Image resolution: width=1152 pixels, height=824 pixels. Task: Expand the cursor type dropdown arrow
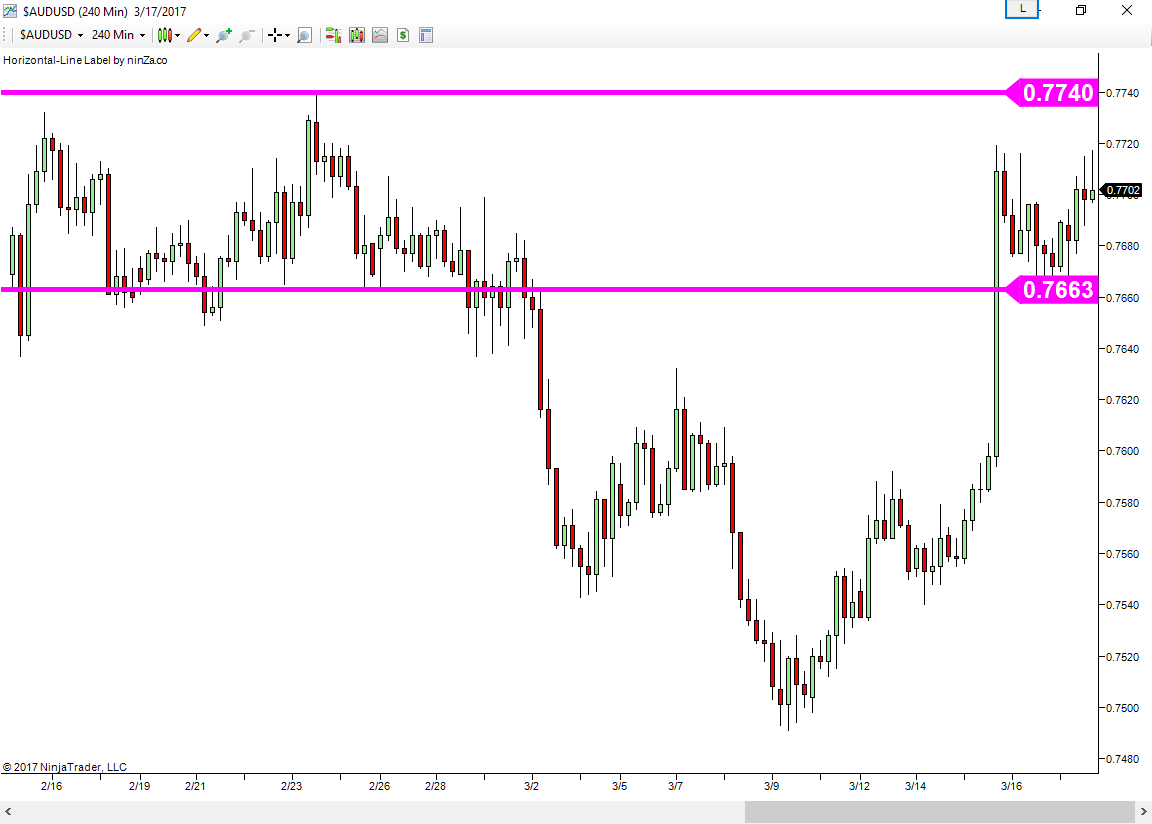coord(287,35)
